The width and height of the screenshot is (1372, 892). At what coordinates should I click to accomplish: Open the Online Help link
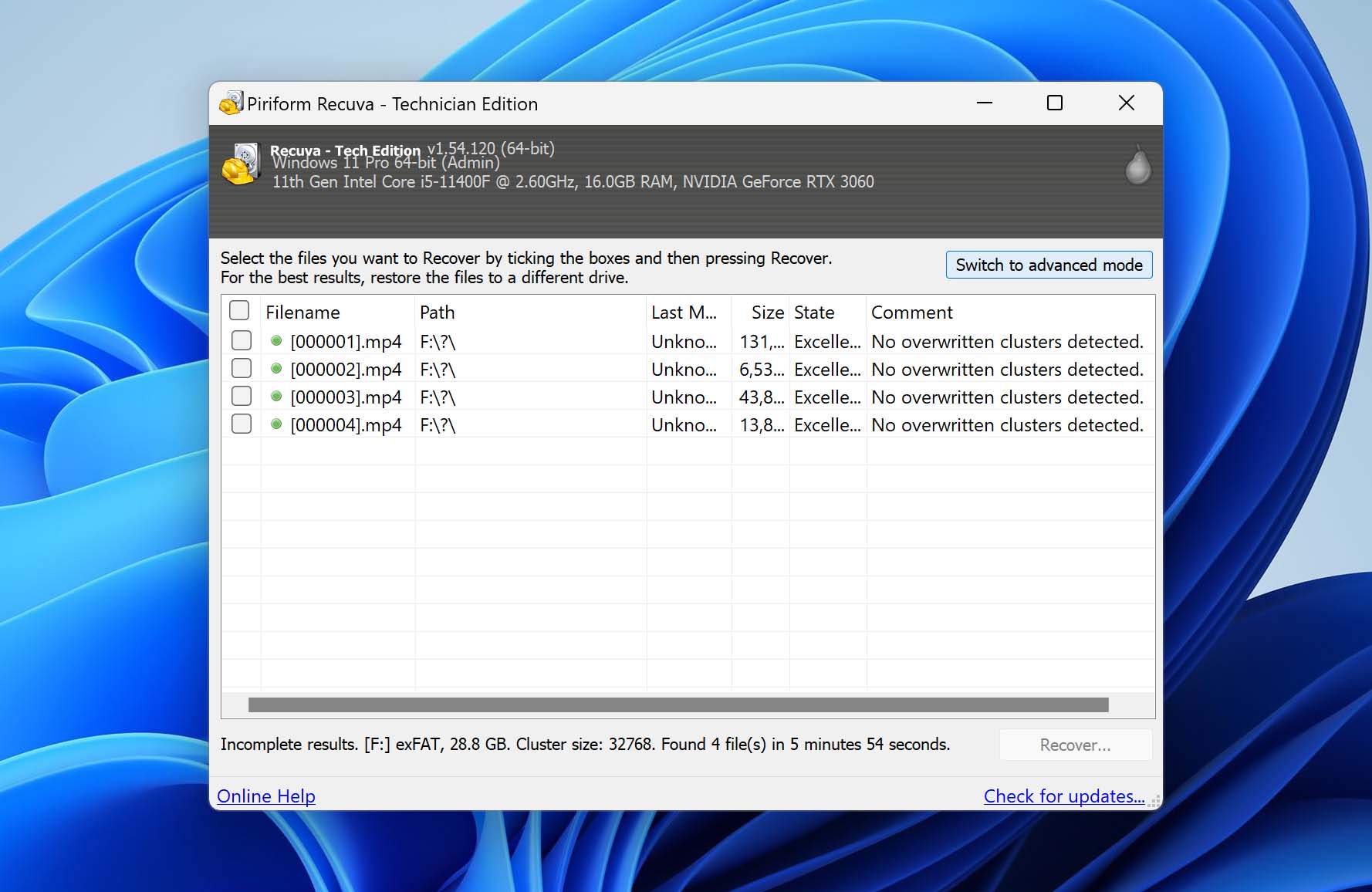[x=266, y=796]
